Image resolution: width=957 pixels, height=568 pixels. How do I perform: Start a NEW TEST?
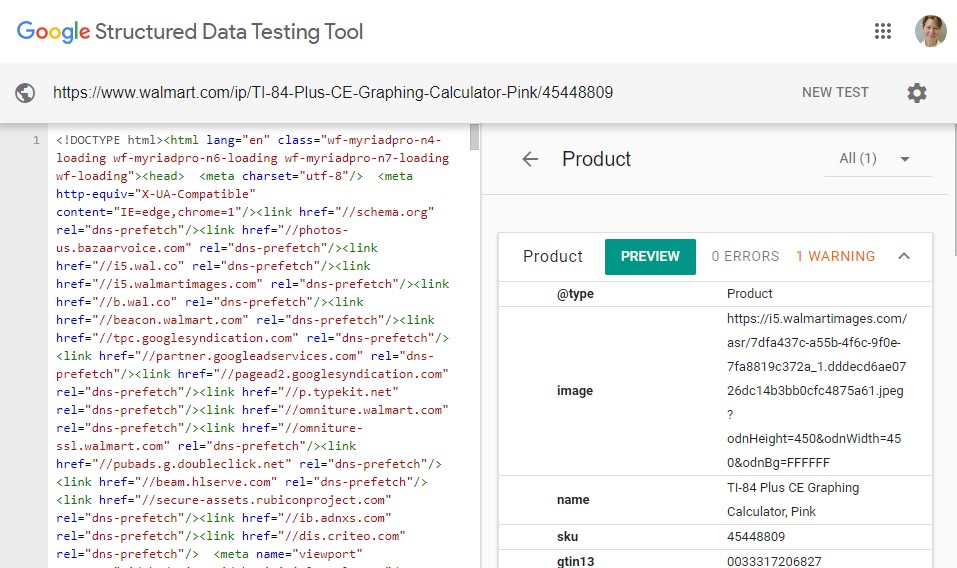tap(835, 92)
